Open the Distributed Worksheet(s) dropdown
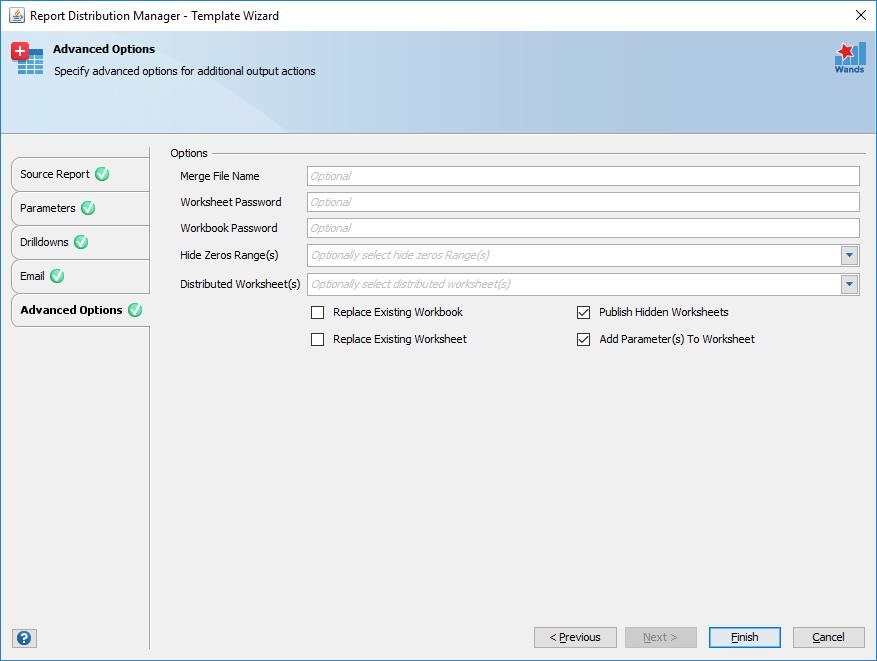This screenshot has width=877, height=661. point(851,283)
